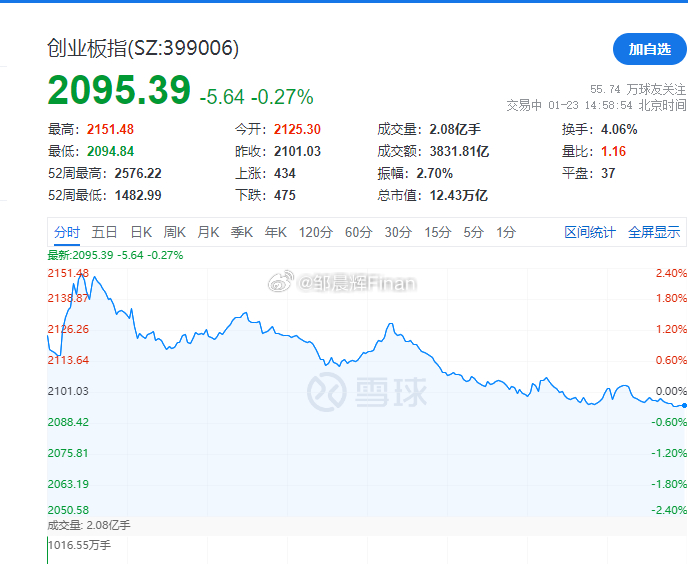Viewport: 688px width, 564px height.
Task: Click the 最高 value 2151.48
Action: [110, 129]
